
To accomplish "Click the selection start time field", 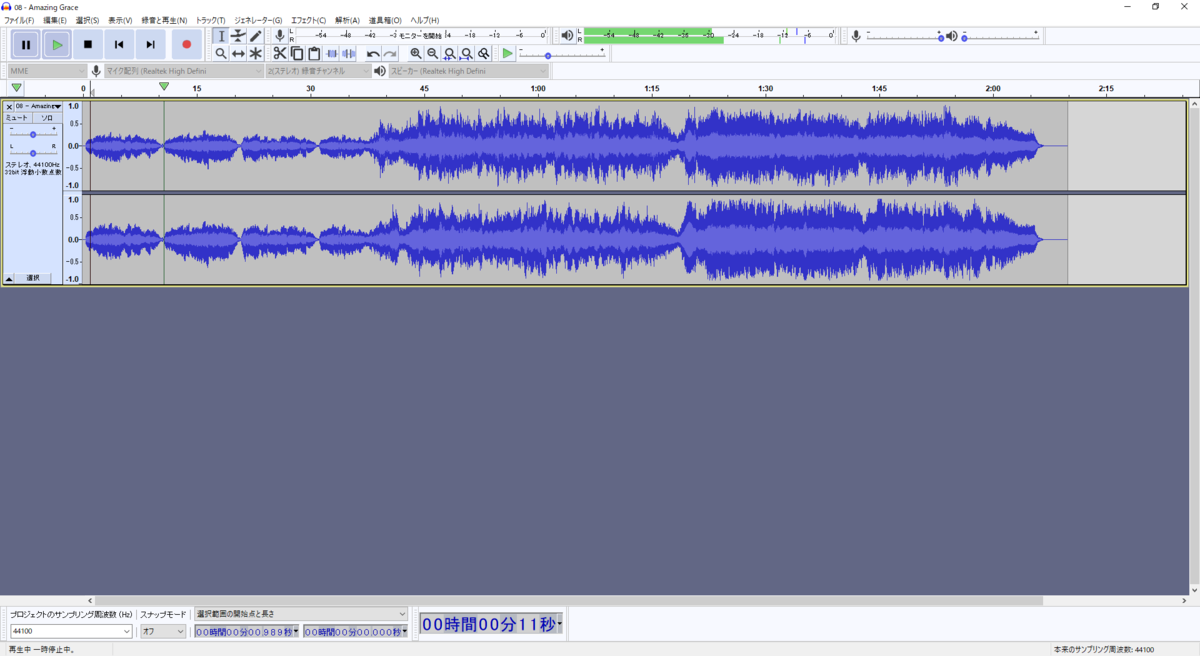I will point(247,632).
